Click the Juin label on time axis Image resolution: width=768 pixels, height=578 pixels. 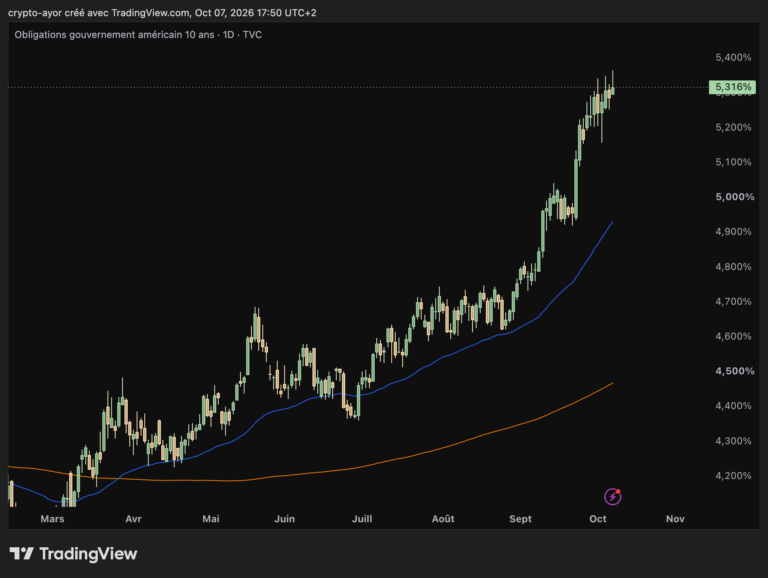click(285, 519)
